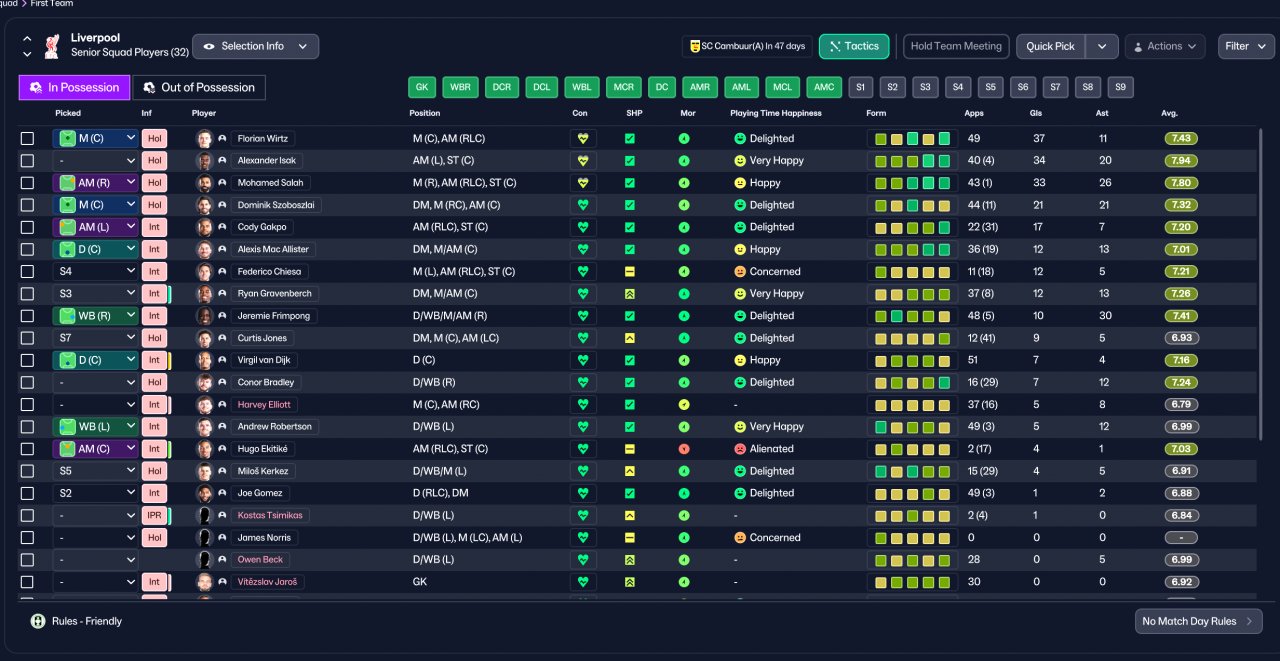The width and height of the screenshot is (1280, 661).
Task: Click Mohamed Salah's player portrait
Action: pyautogui.click(x=205, y=183)
